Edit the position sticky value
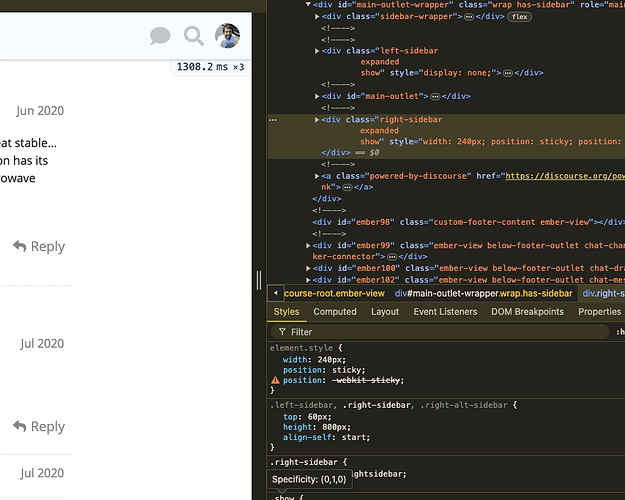Image resolution: width=625 pixels, height=500 pixels. [x=347, y=370]
